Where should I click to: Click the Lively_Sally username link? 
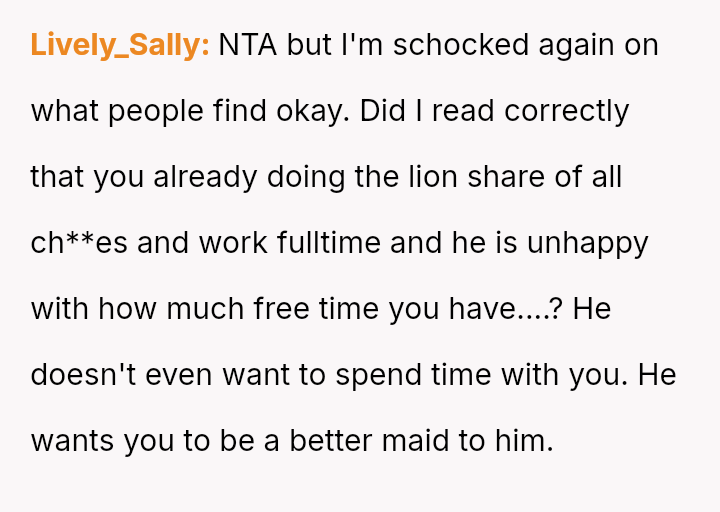click(x=119, y=45)
